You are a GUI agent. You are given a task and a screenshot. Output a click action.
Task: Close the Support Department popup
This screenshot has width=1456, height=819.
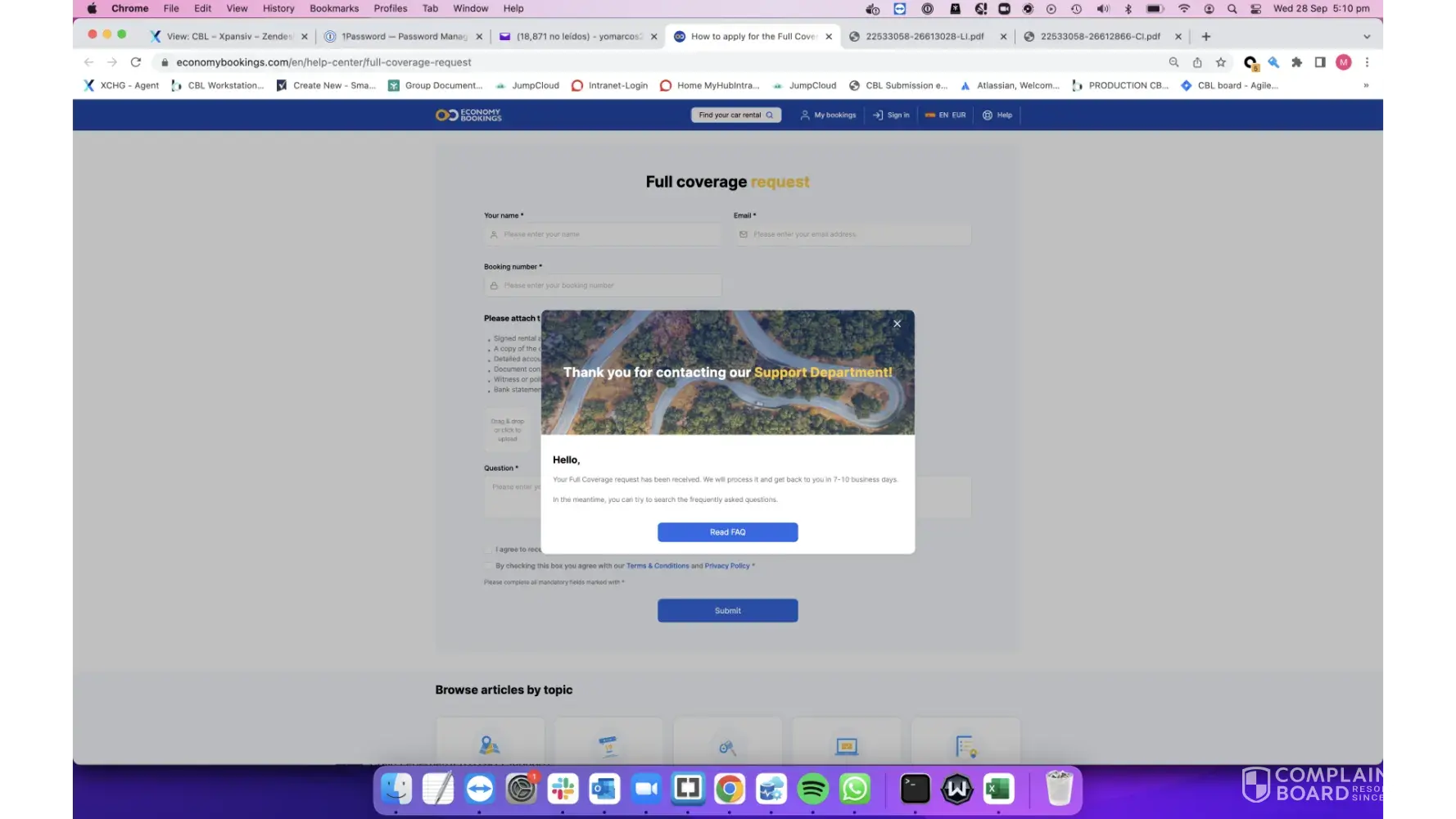click(897, 324)
